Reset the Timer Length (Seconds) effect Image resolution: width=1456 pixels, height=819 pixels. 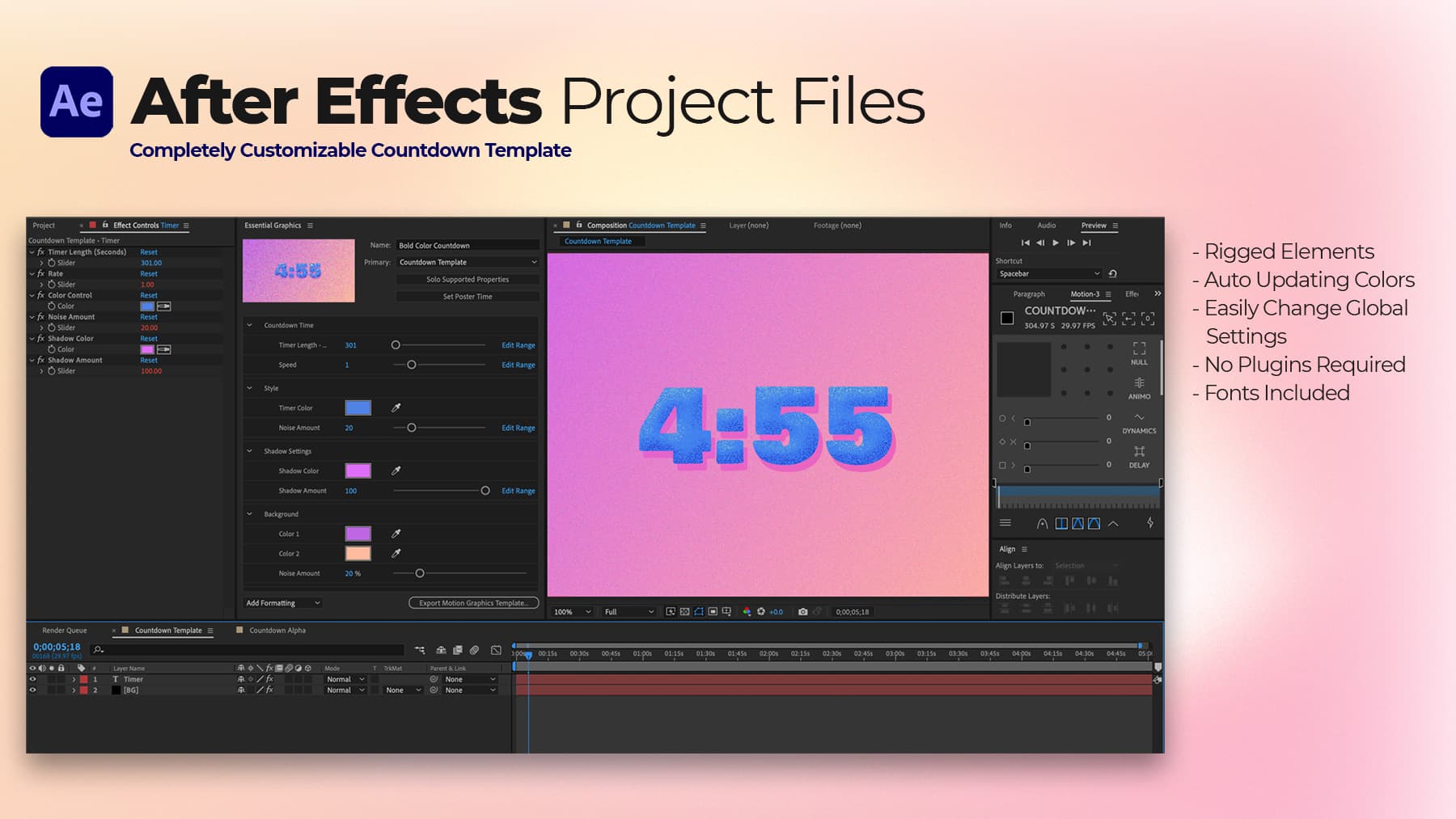pos(149,252)
